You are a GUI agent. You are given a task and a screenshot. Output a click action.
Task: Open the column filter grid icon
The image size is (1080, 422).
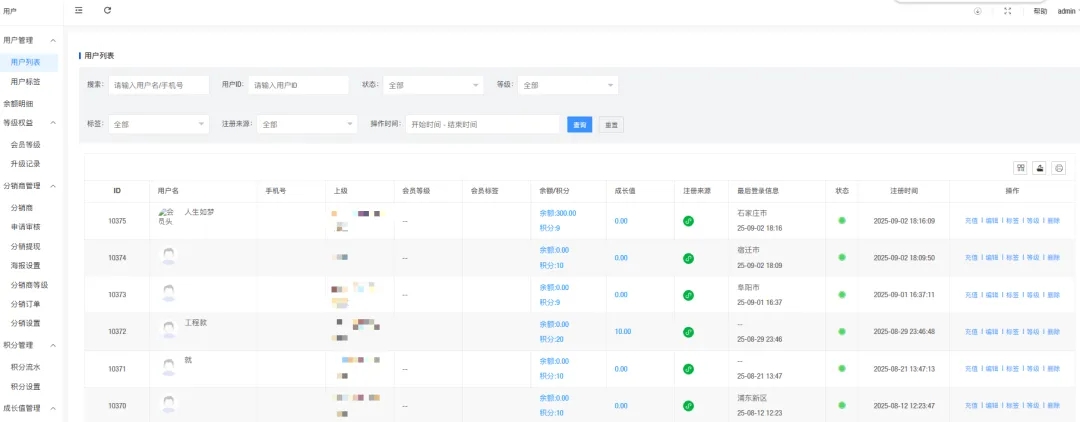click(x=1021, y=168)
